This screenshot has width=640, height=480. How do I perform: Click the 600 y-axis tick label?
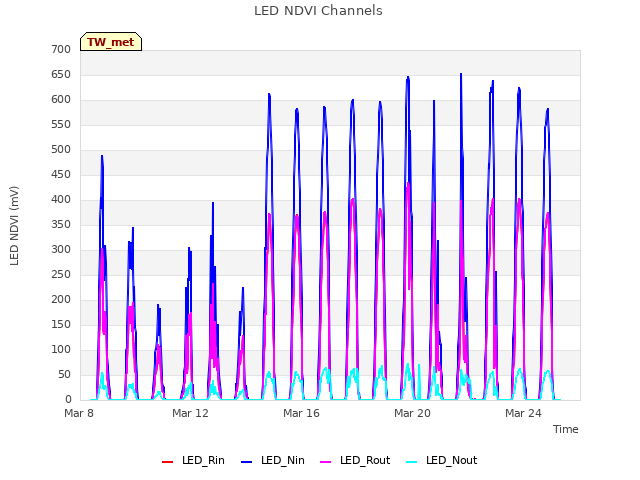coord(61,100)
